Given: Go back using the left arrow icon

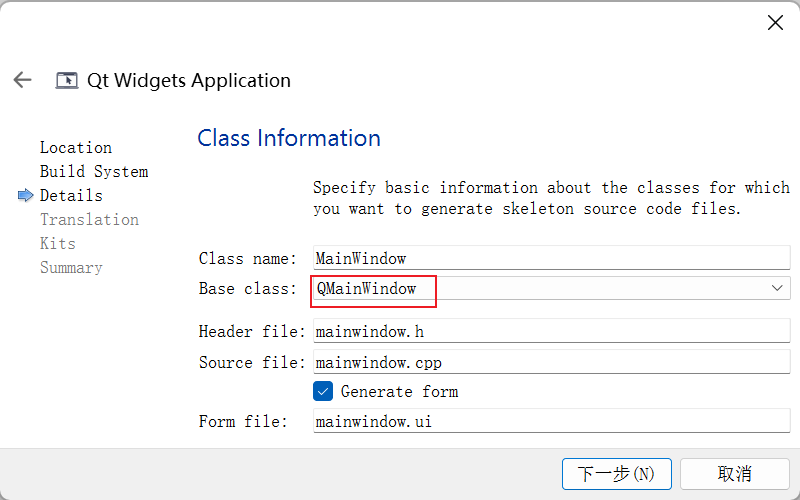Looking at the screenshot, I should click(x=22, y=80).
